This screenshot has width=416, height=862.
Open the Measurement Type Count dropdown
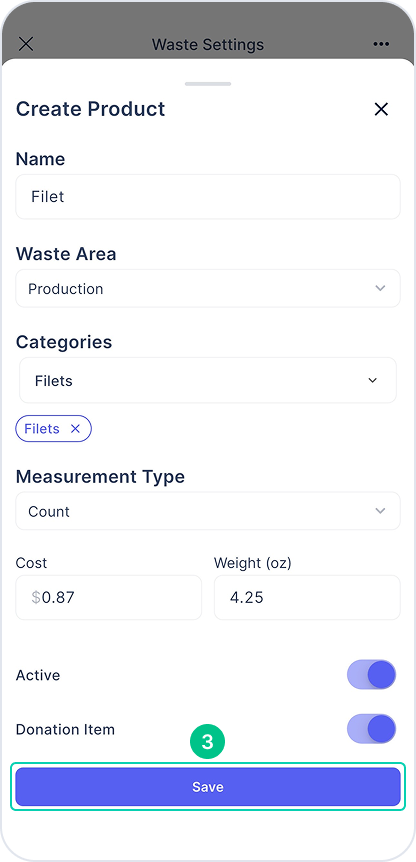coord(208,511)
